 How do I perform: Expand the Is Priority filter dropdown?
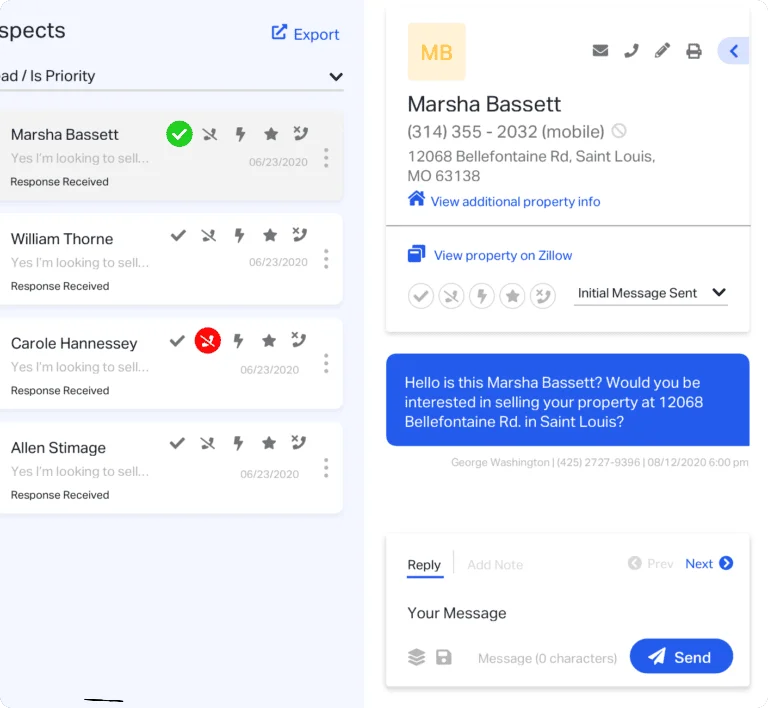pos(336,77)
